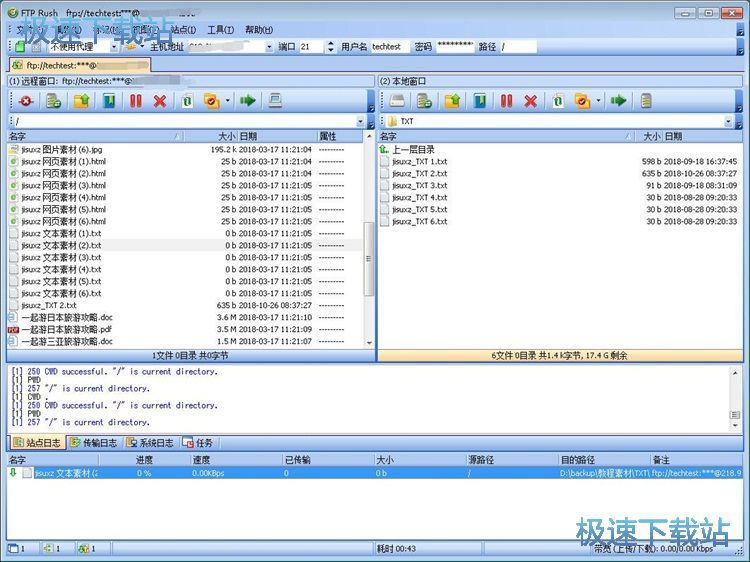This screenshot has height=562, width=750.
Task: Click the red X icon in local toolbar
Action: (x=530, y=101)
